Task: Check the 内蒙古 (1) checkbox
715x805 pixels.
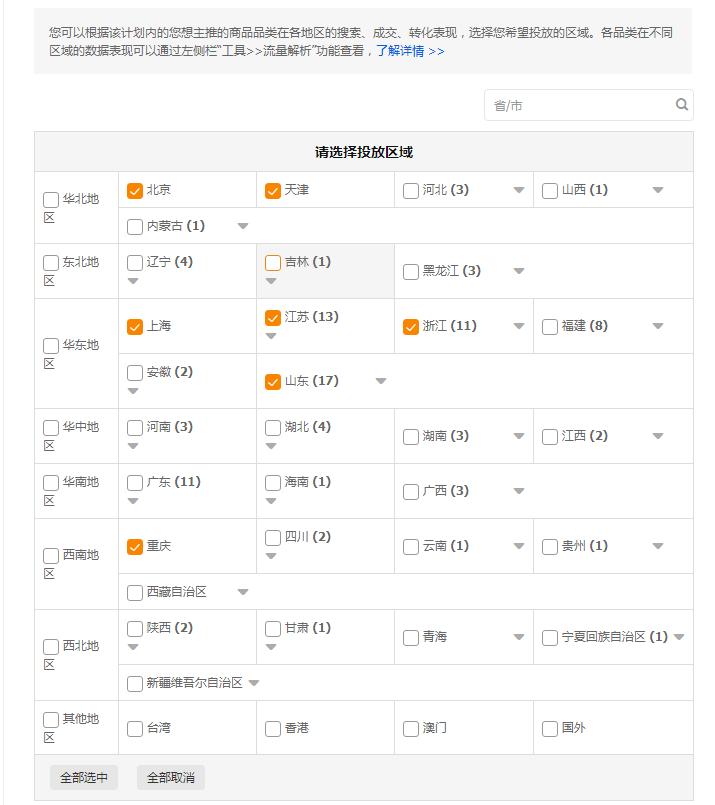Action: click(x=134, y=226)
